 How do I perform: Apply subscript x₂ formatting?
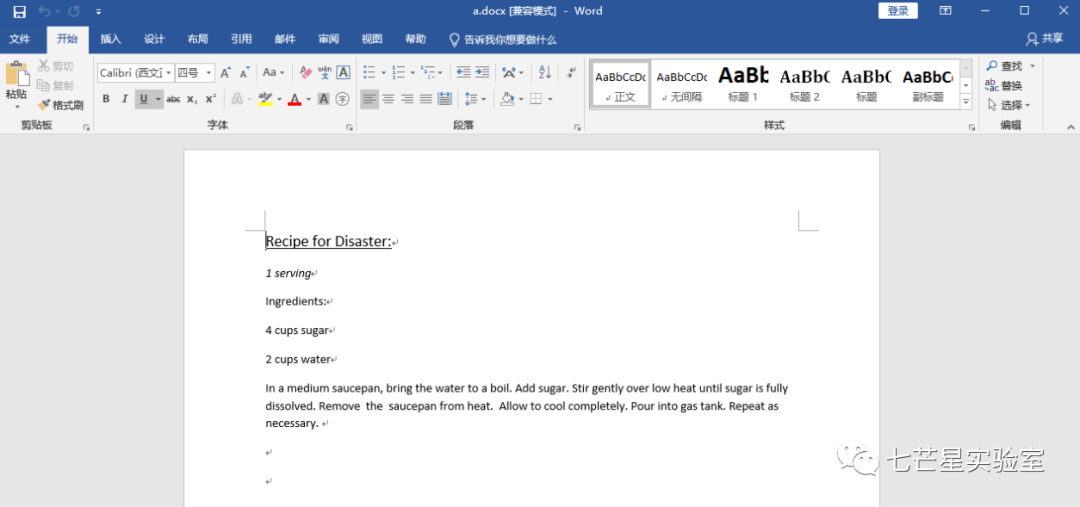click(x=192, y=99)
